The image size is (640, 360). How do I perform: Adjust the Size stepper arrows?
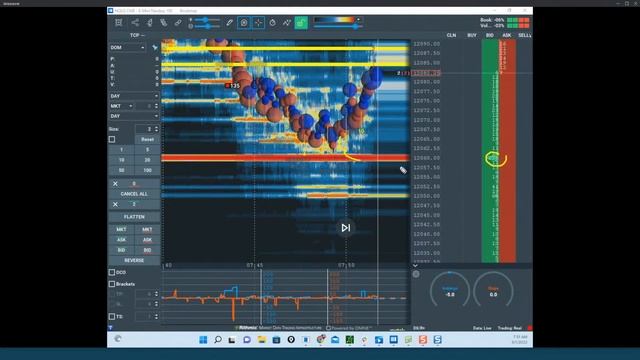[156, 129]
